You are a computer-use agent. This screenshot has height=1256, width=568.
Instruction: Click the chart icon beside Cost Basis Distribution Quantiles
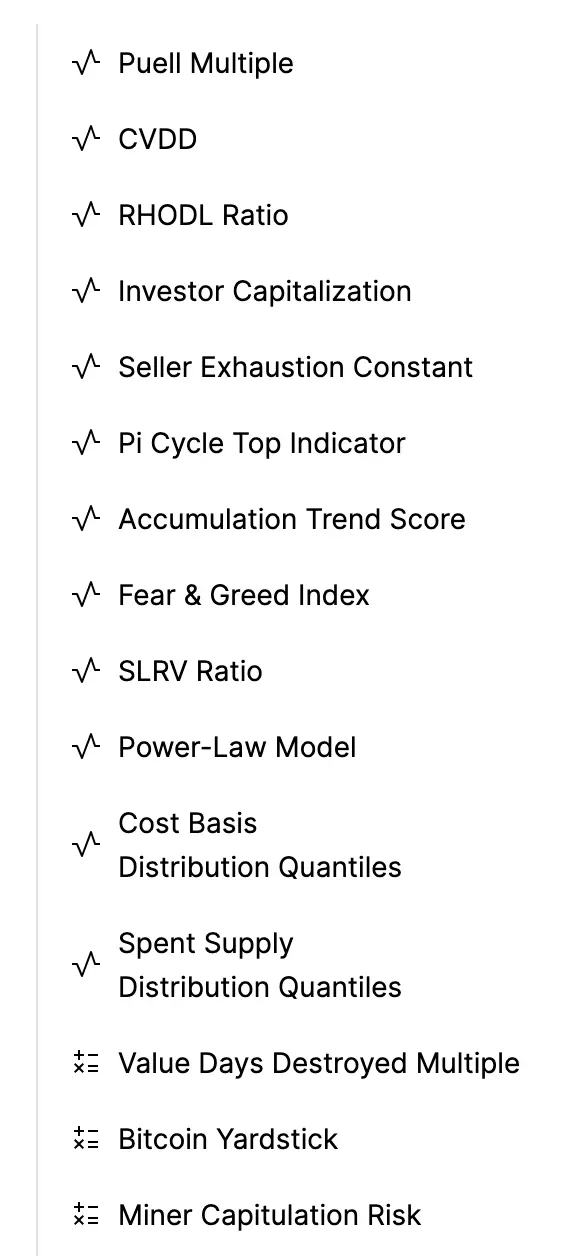[87, 845]
